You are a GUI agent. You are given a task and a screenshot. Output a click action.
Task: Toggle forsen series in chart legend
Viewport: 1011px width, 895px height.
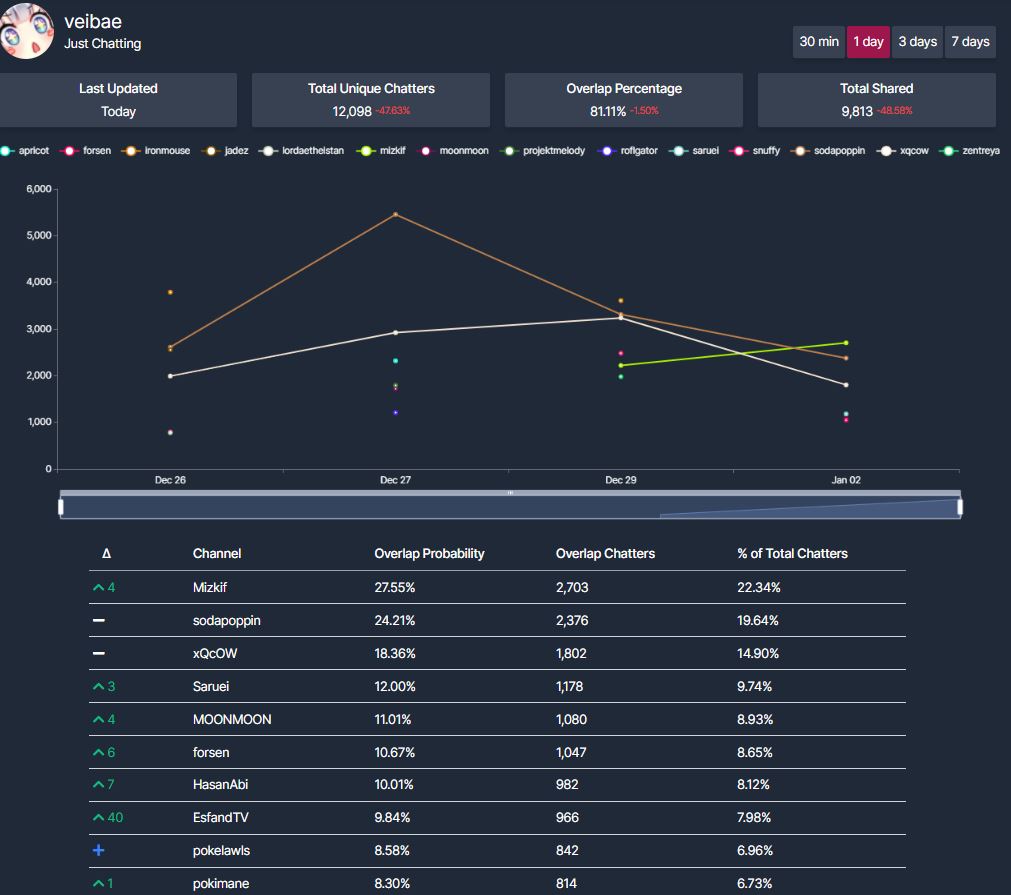click(85, 150)
